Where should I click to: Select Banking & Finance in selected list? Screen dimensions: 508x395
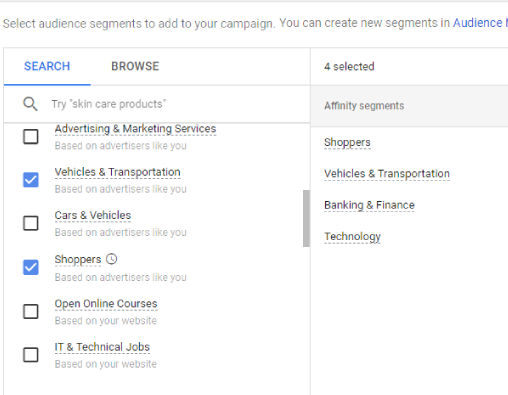coord(369,205)
